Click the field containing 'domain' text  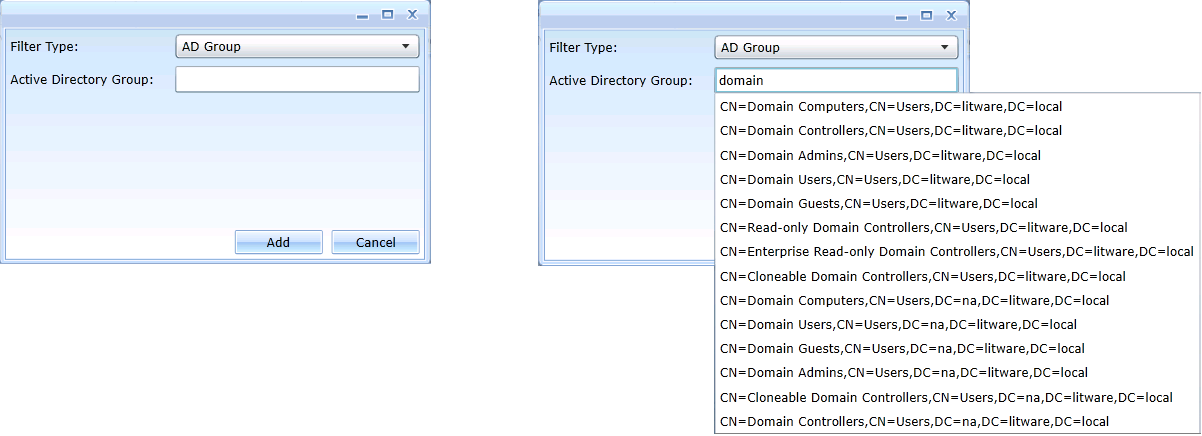pos(836,80)
